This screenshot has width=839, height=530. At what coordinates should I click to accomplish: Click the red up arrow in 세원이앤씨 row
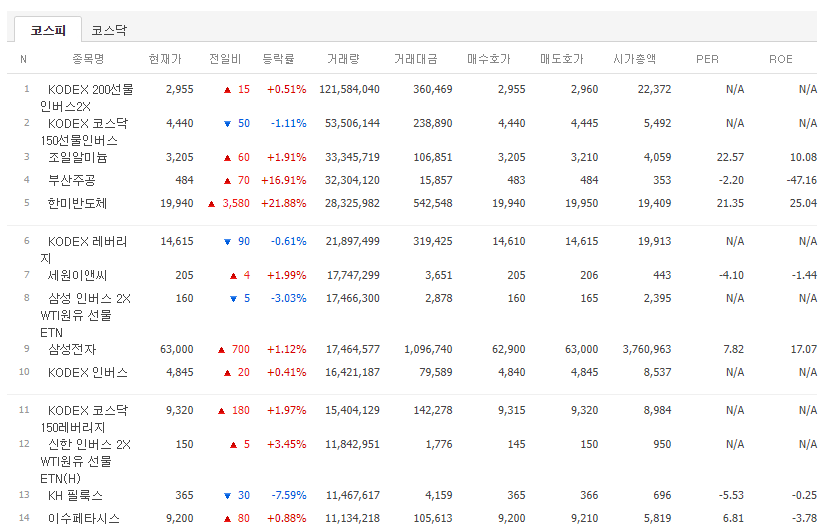click(233, 276)
